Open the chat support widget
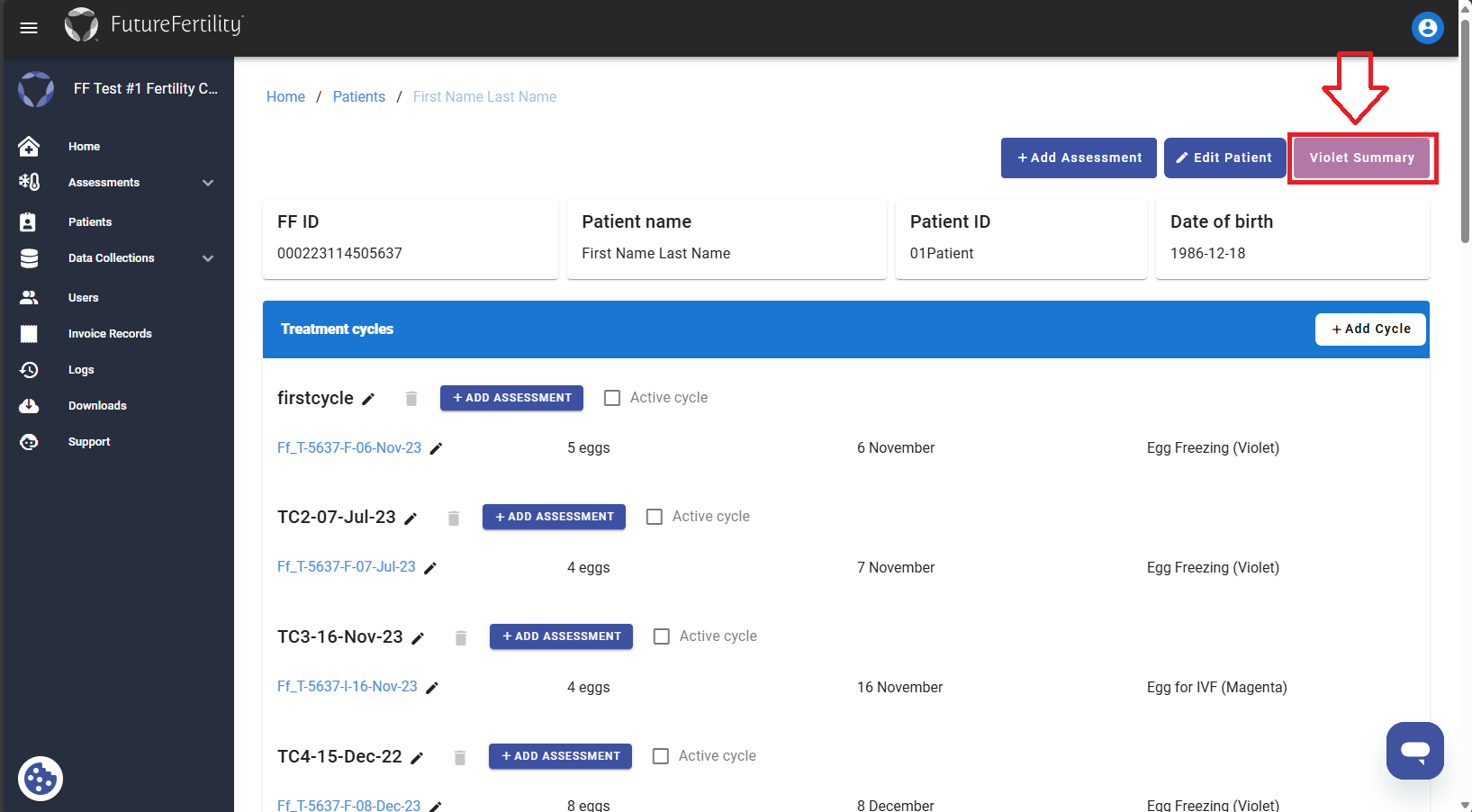 [x=1414, y=750]
